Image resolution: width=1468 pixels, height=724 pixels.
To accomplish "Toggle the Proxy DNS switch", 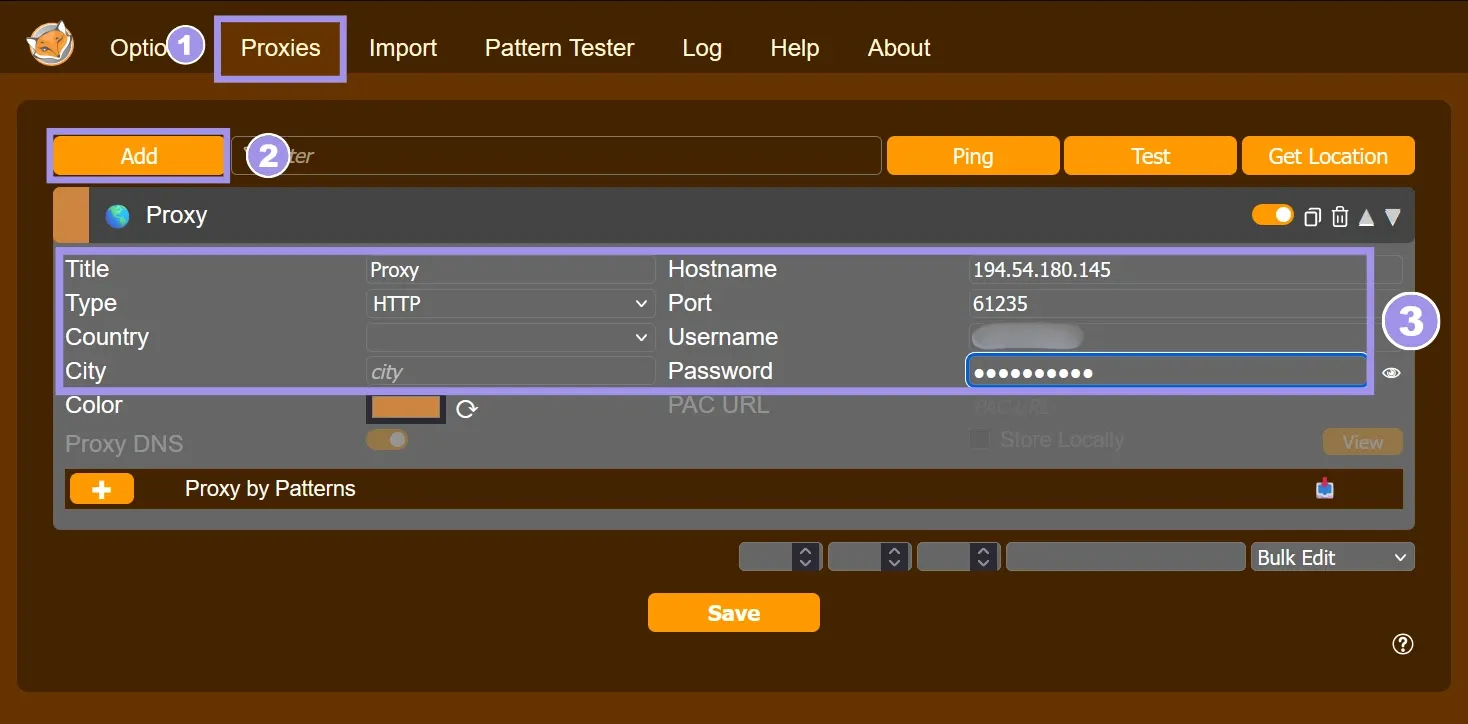I will [387, 439].
